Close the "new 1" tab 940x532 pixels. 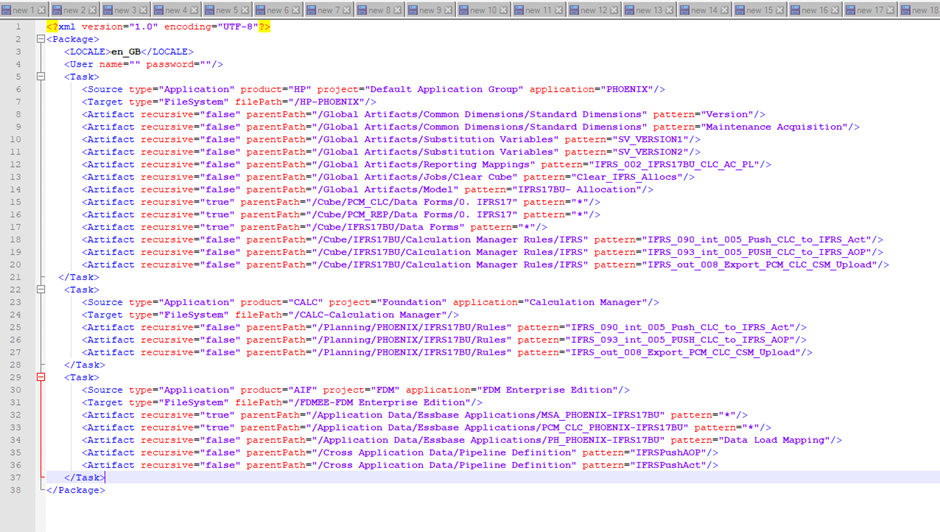[x=41, y=10]
